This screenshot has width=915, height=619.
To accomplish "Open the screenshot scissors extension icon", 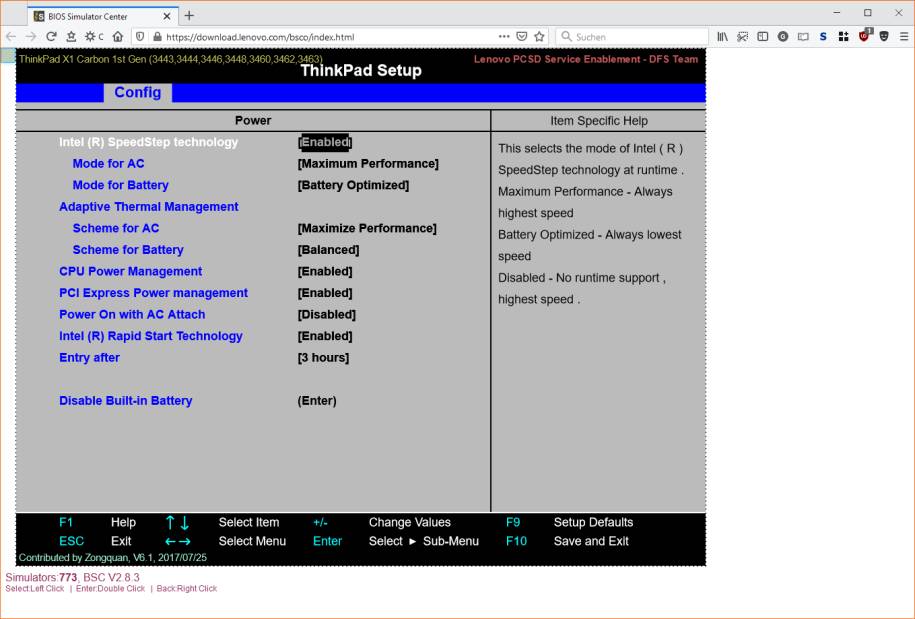I will (x=741, y=36).
